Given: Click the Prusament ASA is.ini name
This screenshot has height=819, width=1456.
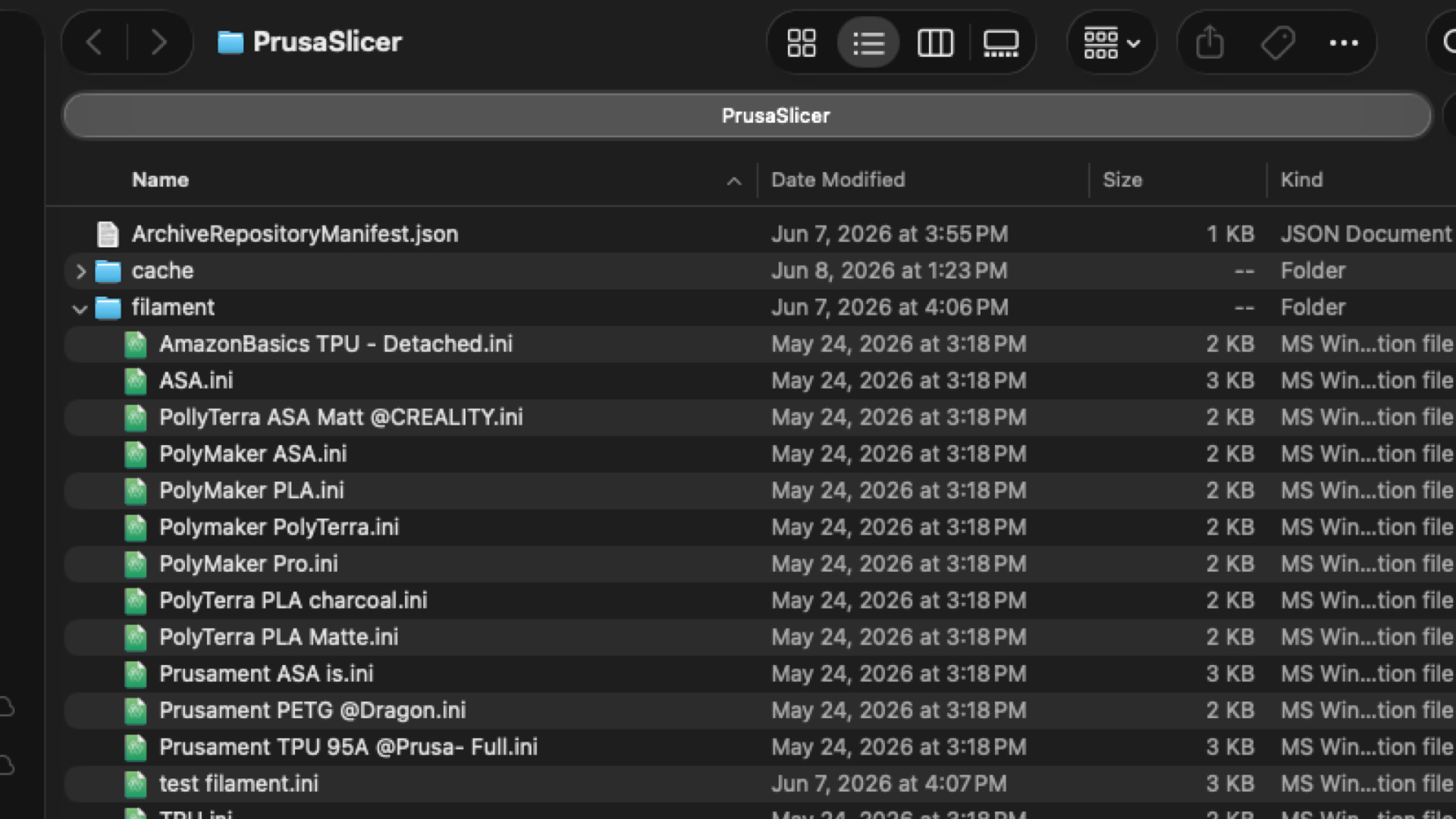Looking at the screenshot, I should tap(266, 674).
